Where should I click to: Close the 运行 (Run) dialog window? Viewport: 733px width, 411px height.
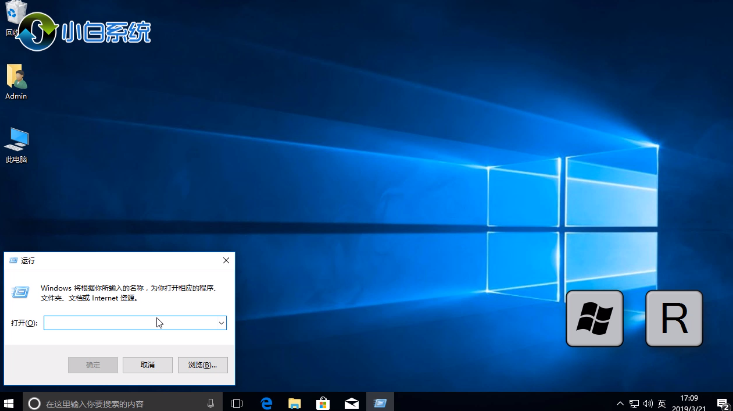(x=225, y=260)
